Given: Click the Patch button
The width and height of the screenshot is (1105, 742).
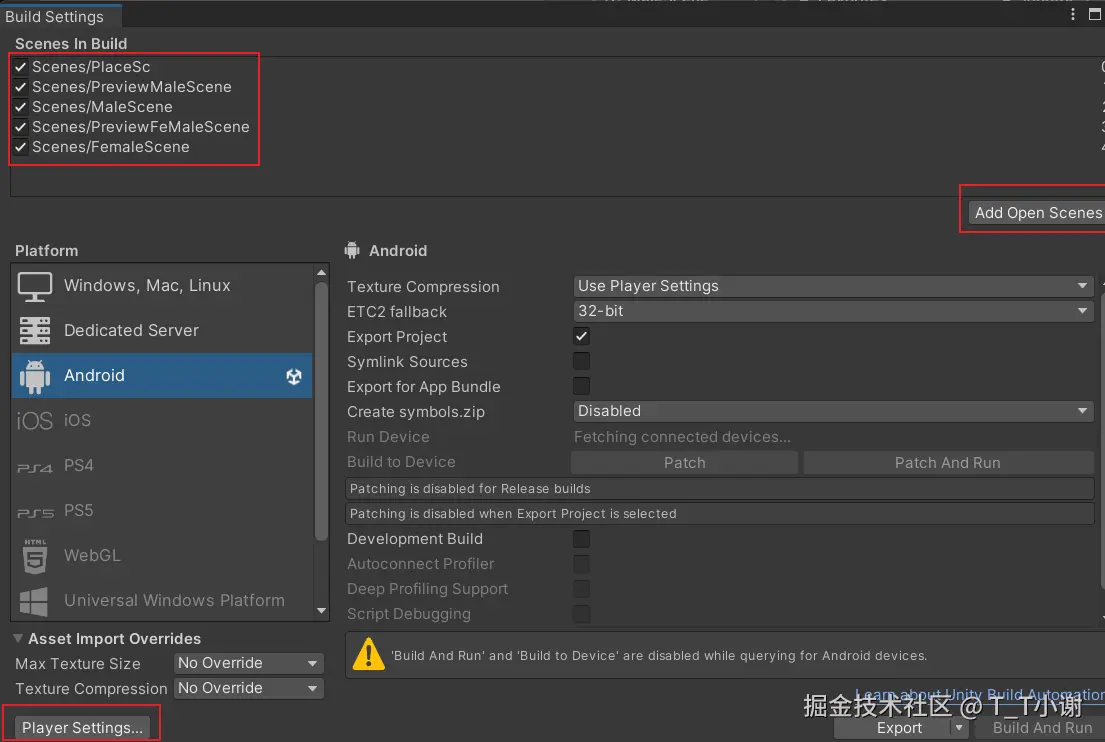Looking at the screenshot, I should tap(684, 462).
